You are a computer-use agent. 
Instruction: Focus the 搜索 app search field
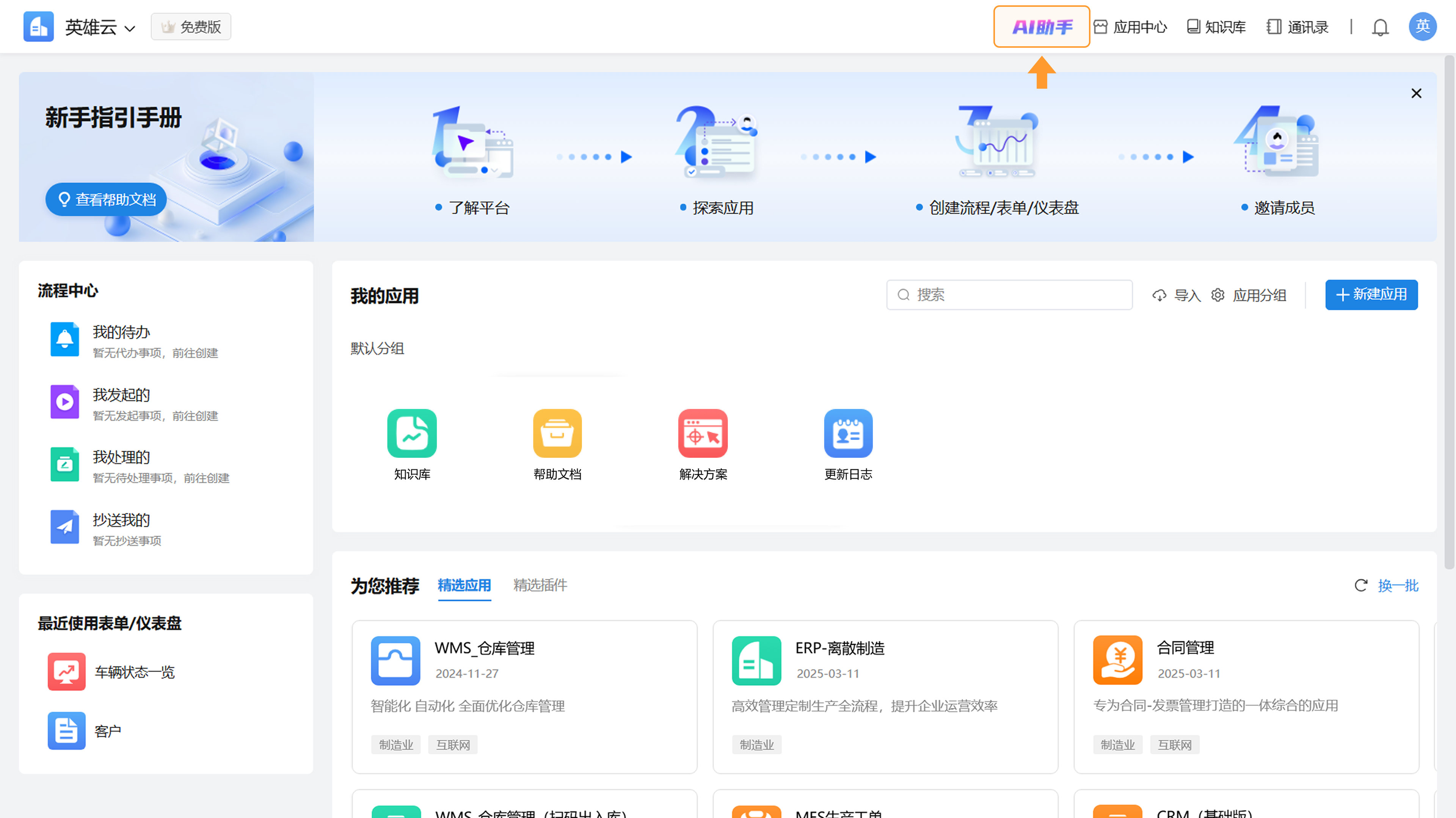point(1009,295)
